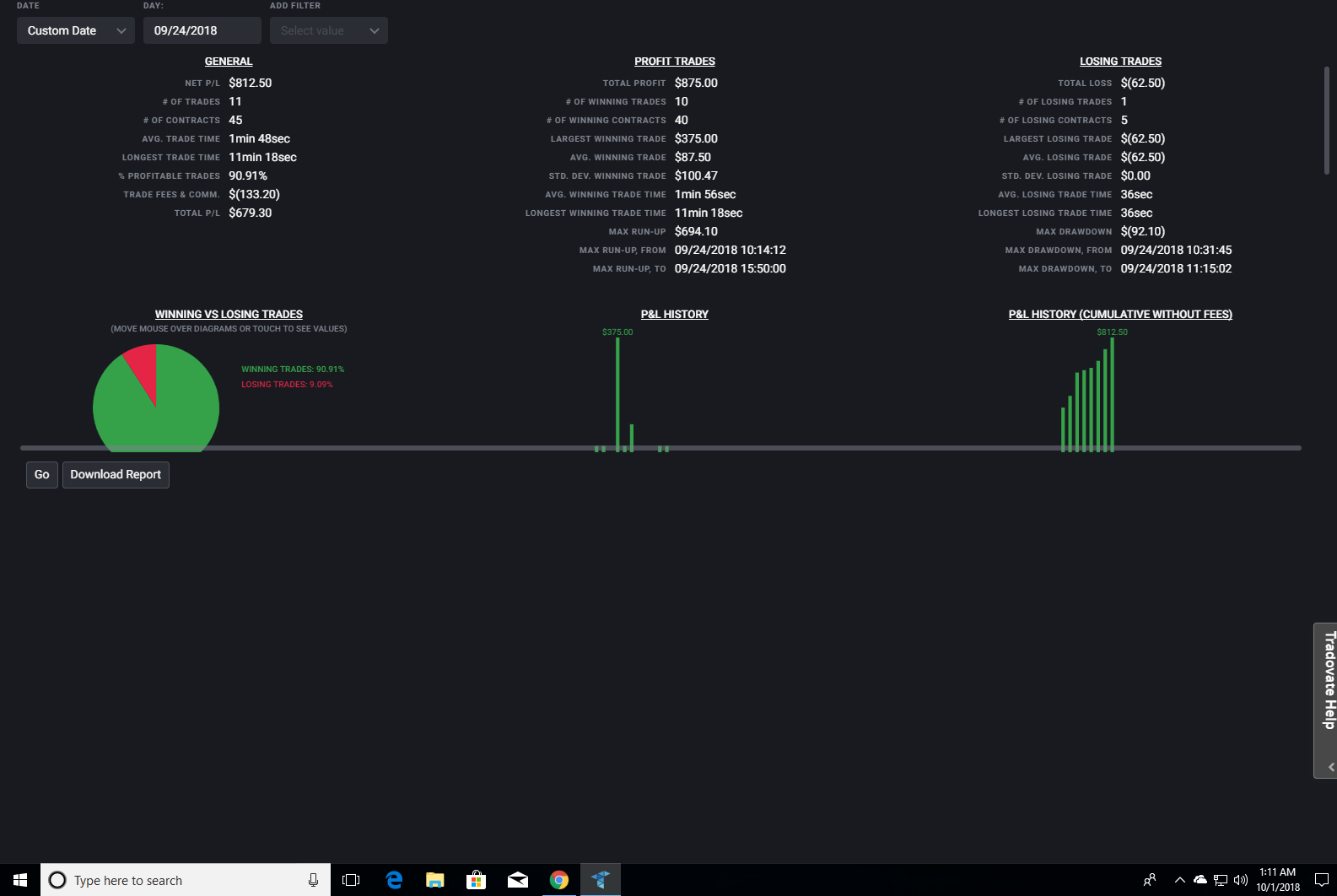This screenshot has width=1337, height=896.
Task: Click the $812.50 cumulative P&L bar
Action: point(1112,394)
